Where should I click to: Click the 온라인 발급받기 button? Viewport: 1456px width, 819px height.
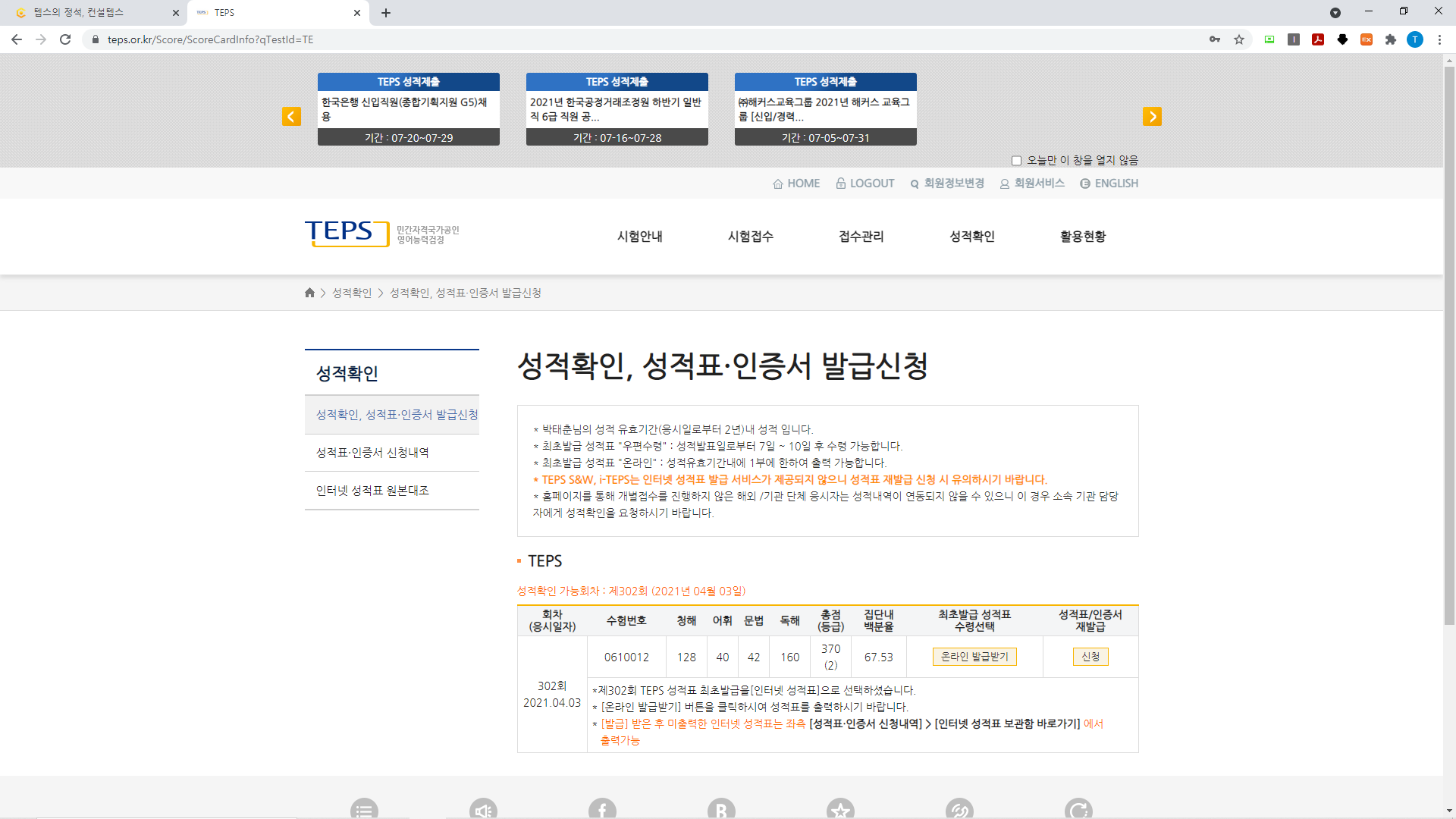974,657
